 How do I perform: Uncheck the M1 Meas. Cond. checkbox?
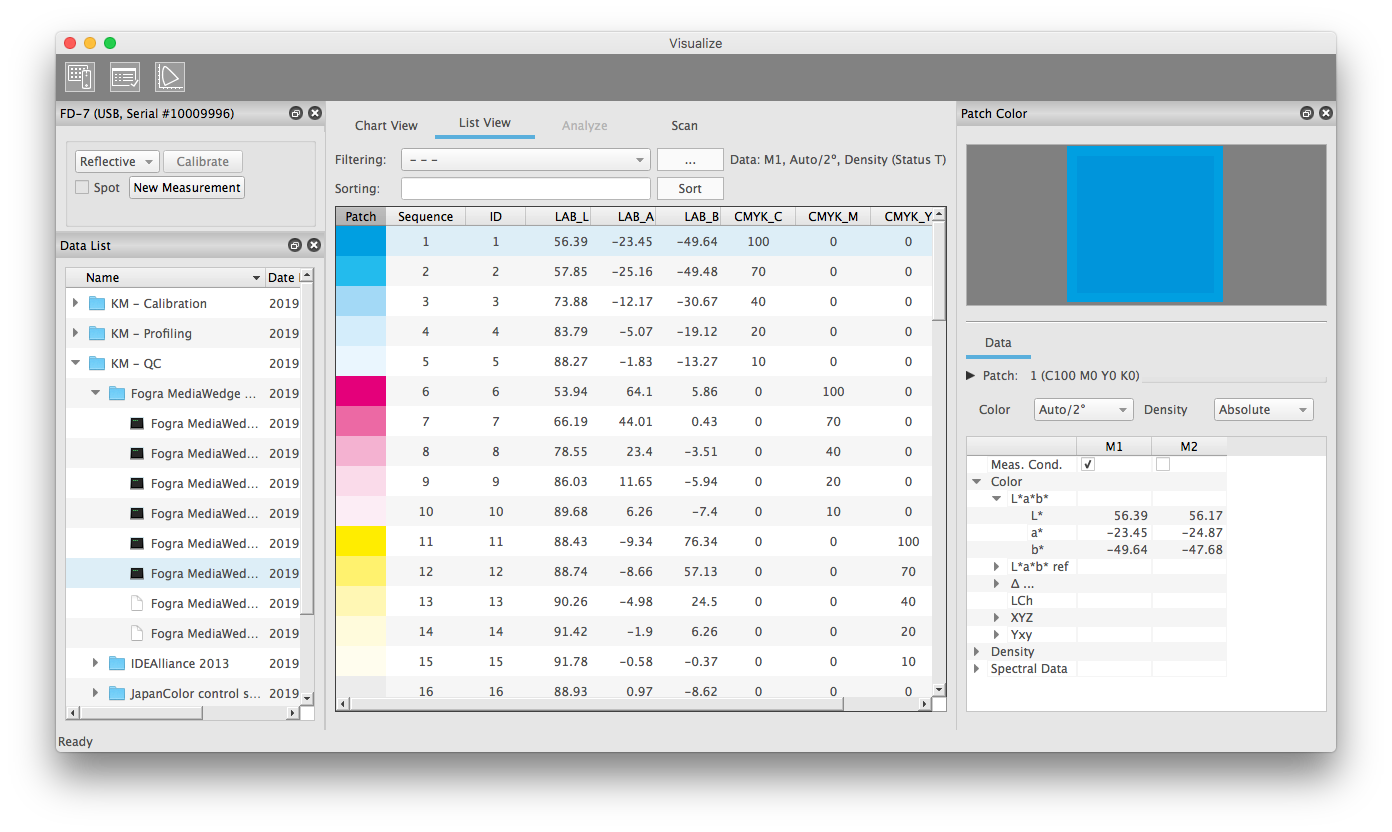(1088, 465)
